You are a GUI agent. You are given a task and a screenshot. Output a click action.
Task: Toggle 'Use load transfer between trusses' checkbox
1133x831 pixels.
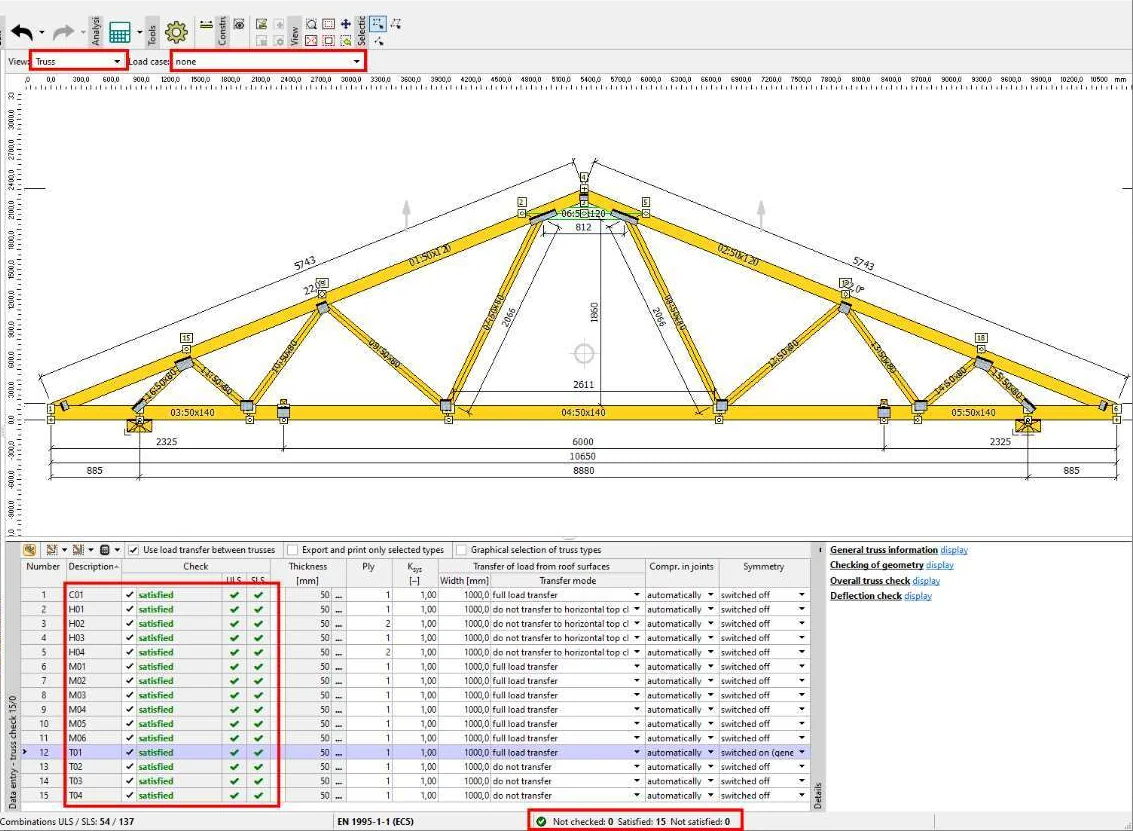pos(134,550)
